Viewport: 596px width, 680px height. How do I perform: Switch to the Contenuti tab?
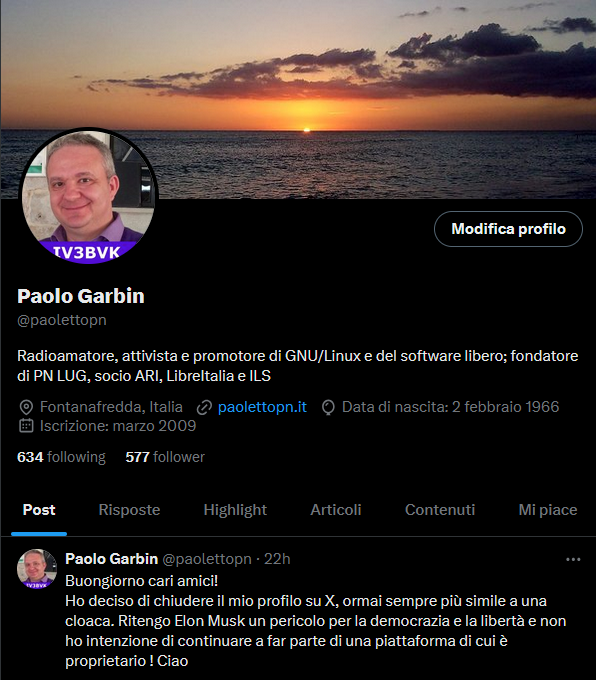point(440,510)
